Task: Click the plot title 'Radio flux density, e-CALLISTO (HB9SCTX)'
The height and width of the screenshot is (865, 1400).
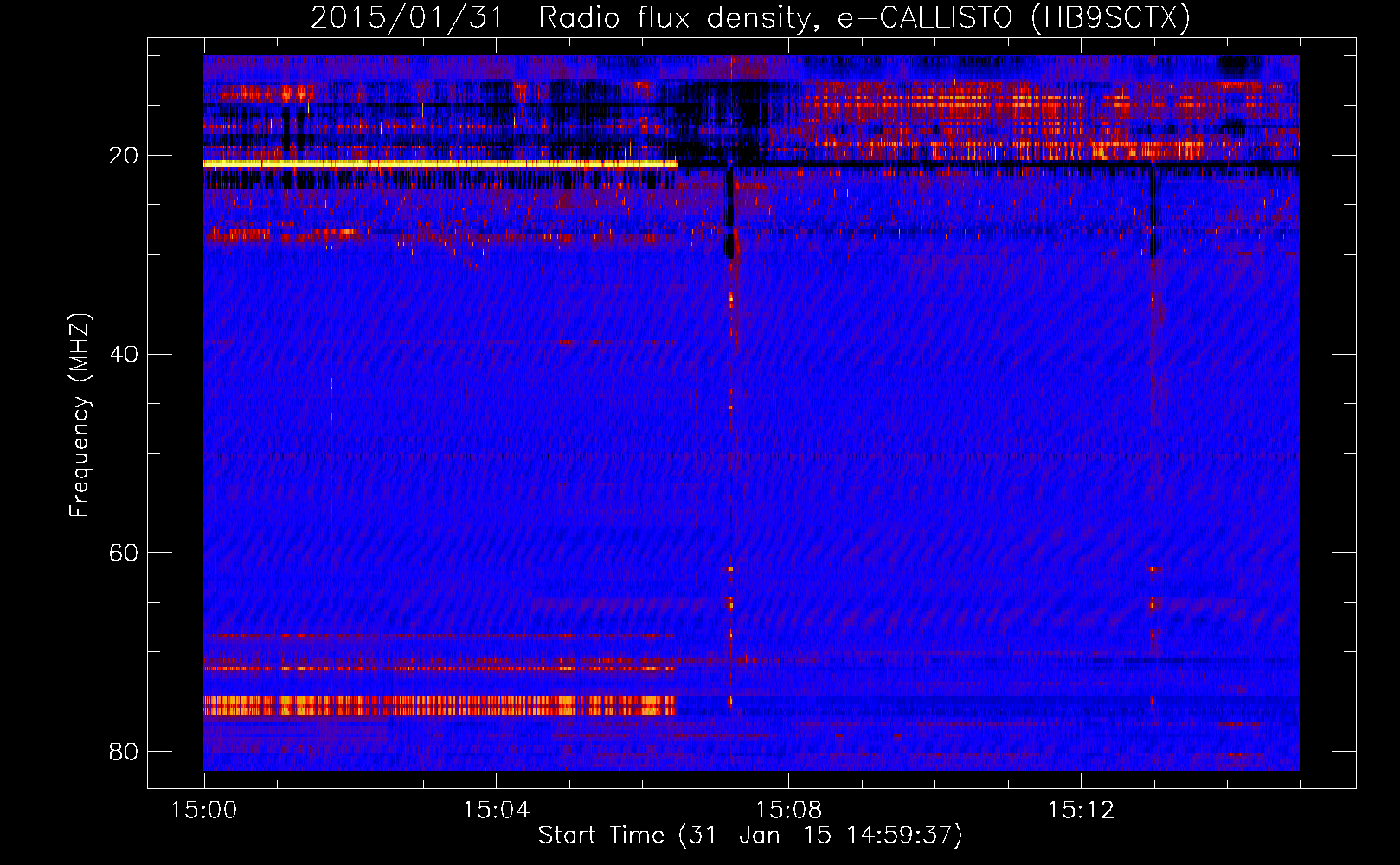Action: pyautogui.click(x=864, y=17)
